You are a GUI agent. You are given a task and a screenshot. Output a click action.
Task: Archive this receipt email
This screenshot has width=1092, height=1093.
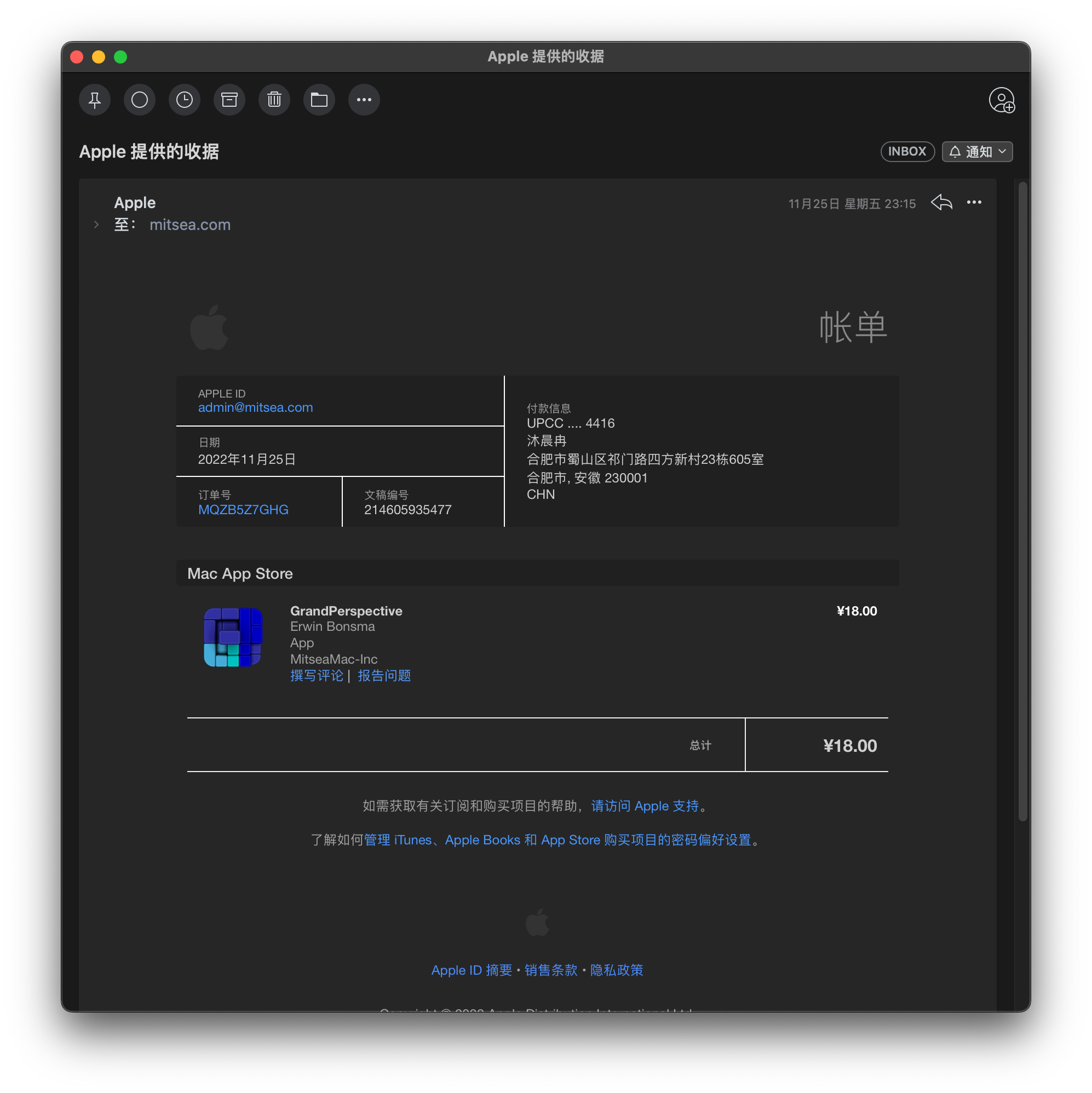tap(229, 100)
